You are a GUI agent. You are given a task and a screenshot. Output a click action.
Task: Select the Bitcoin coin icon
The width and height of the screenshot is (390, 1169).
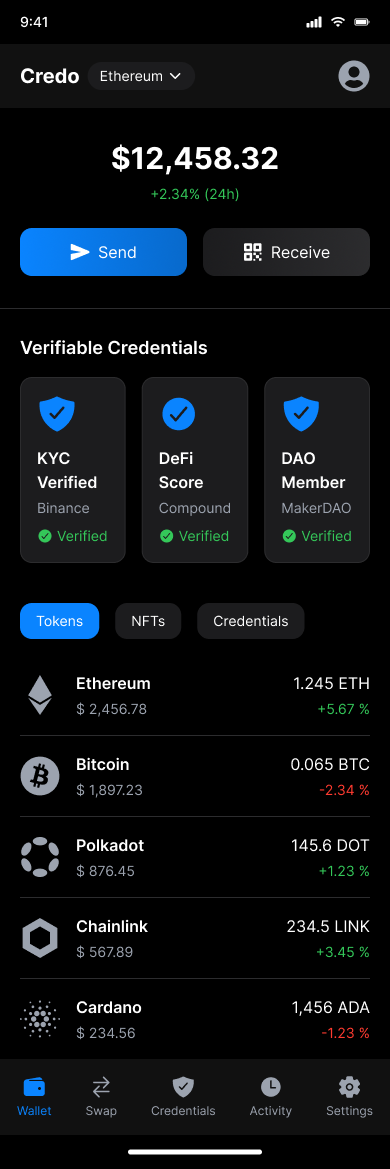[x=40, y=776]
